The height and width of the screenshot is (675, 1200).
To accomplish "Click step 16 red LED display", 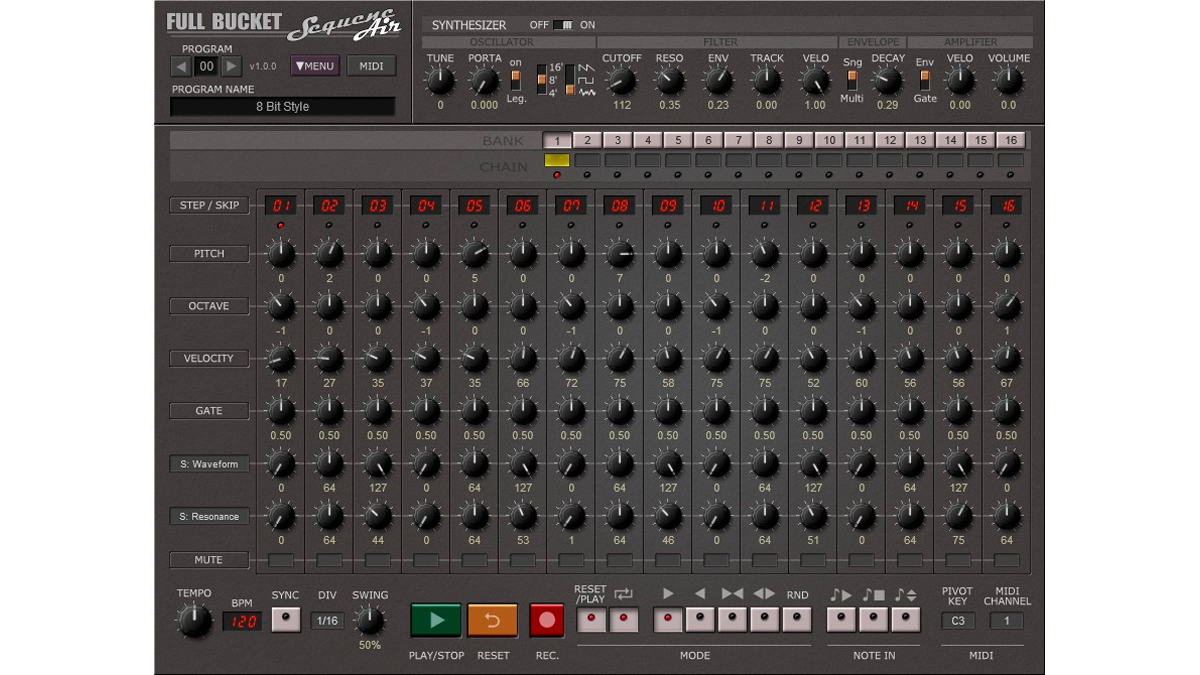I will click(1006, 206).
